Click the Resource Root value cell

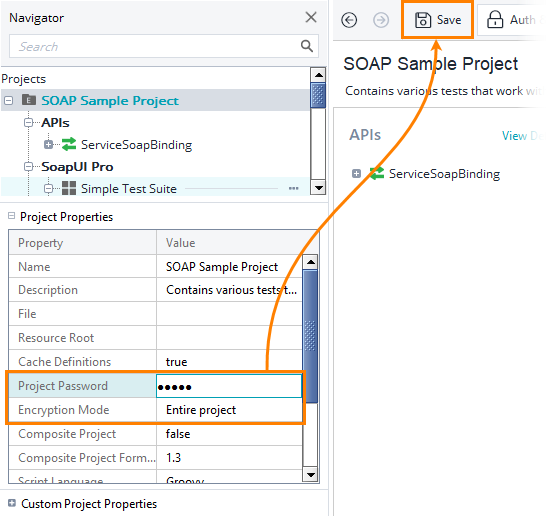[230, 338]
